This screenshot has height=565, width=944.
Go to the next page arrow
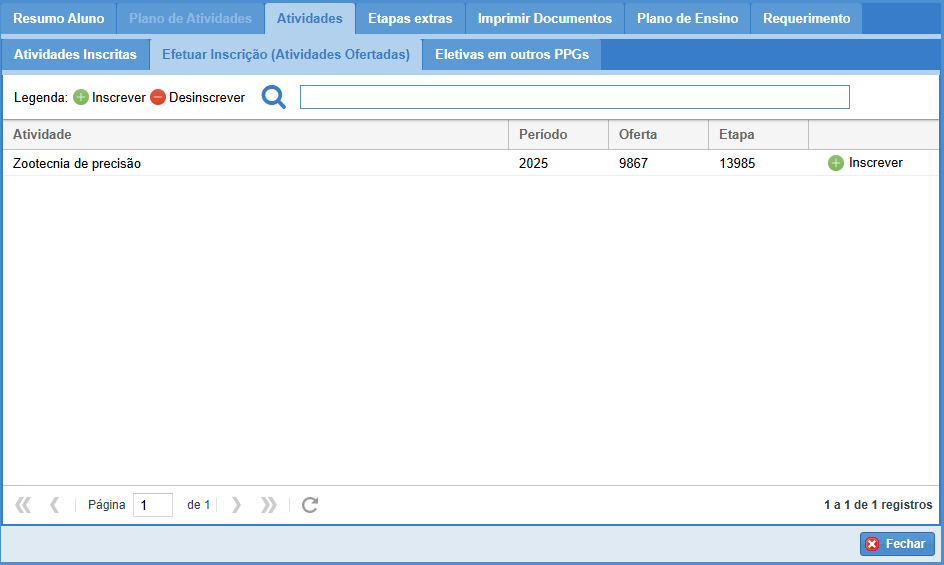[237, 505]
